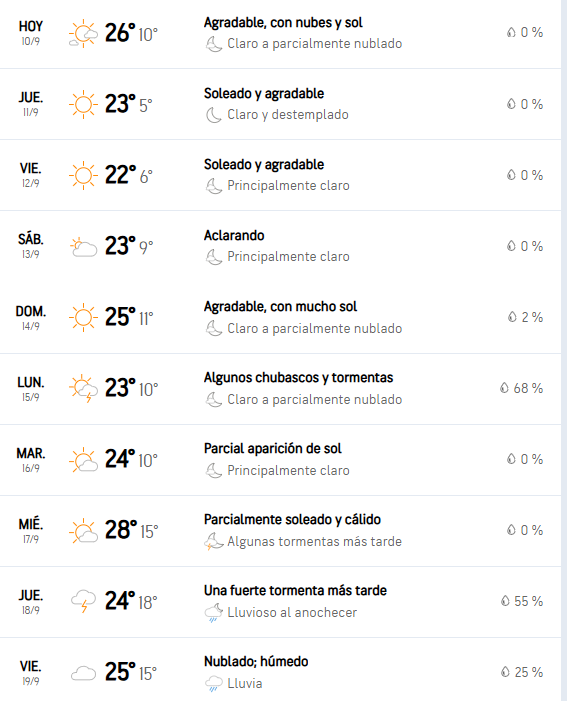
Task: Click the storm cloud icon for JUE. 18/9
Action: pyautogui.click(x=84, y=601)
